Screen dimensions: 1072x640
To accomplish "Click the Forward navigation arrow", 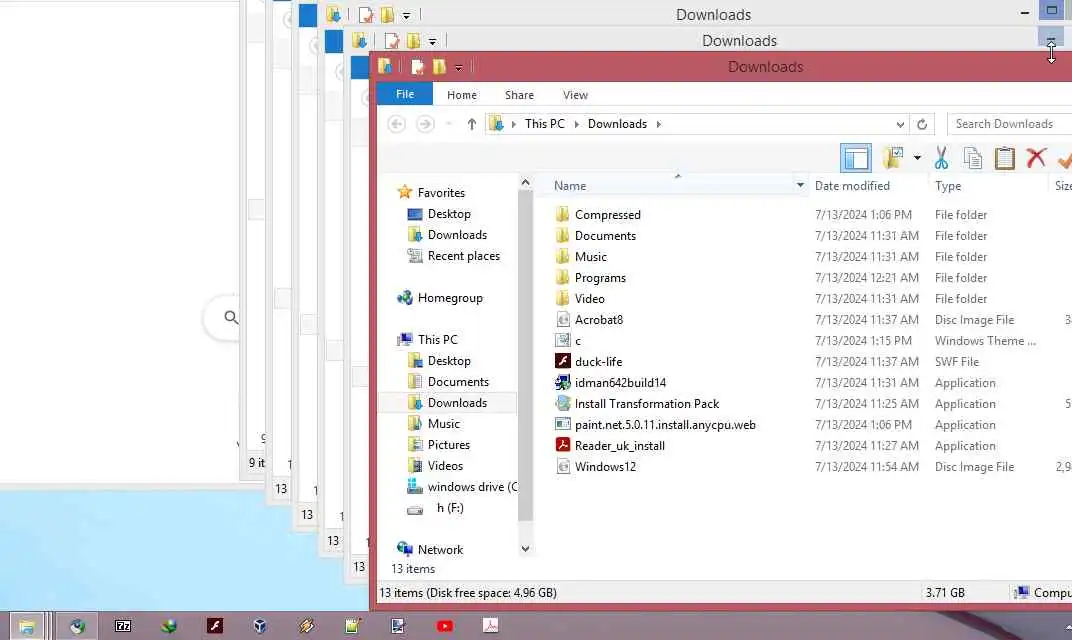I will pyautogui.click(x=425, y=124).
